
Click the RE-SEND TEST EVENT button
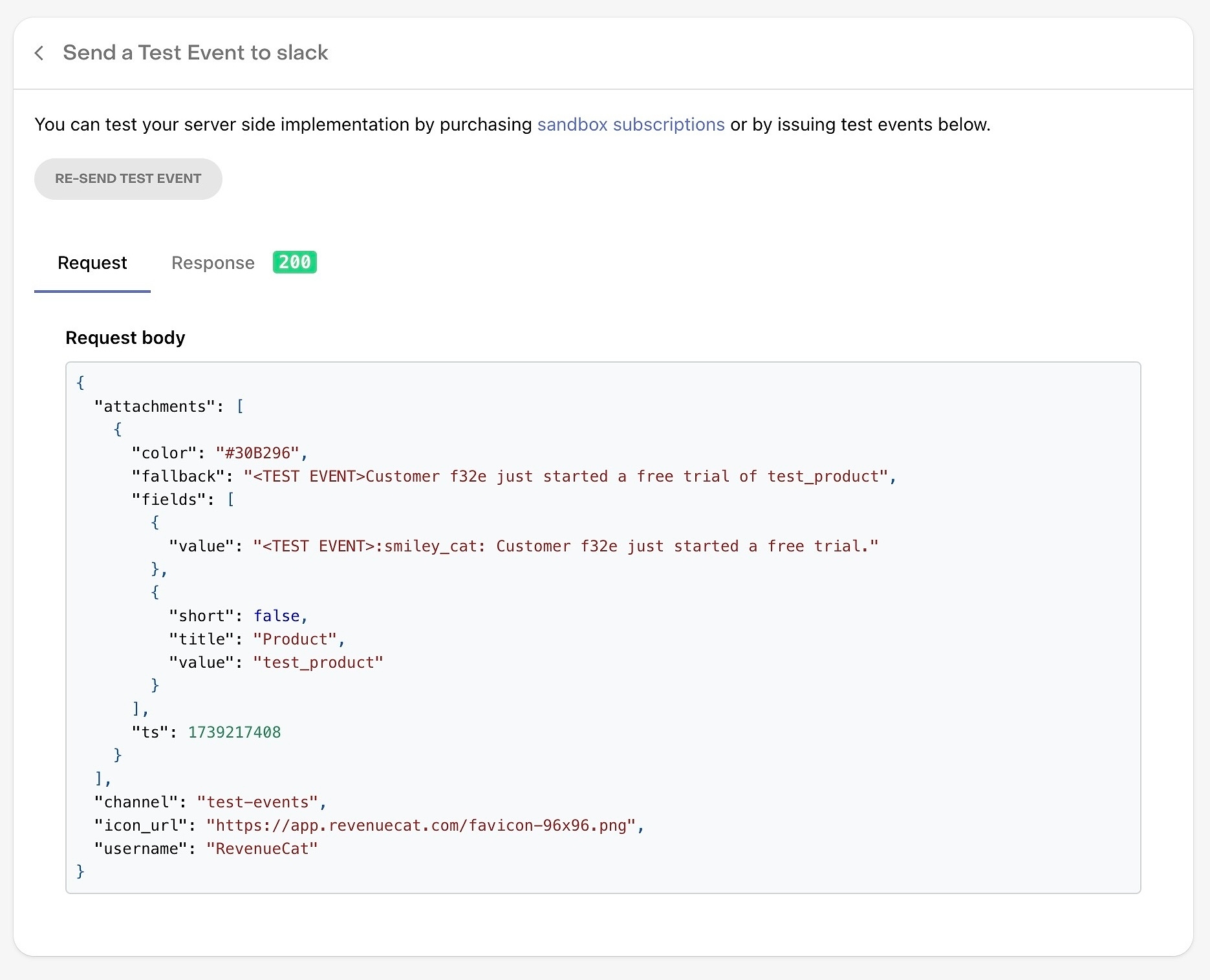(x=128, y=179)
